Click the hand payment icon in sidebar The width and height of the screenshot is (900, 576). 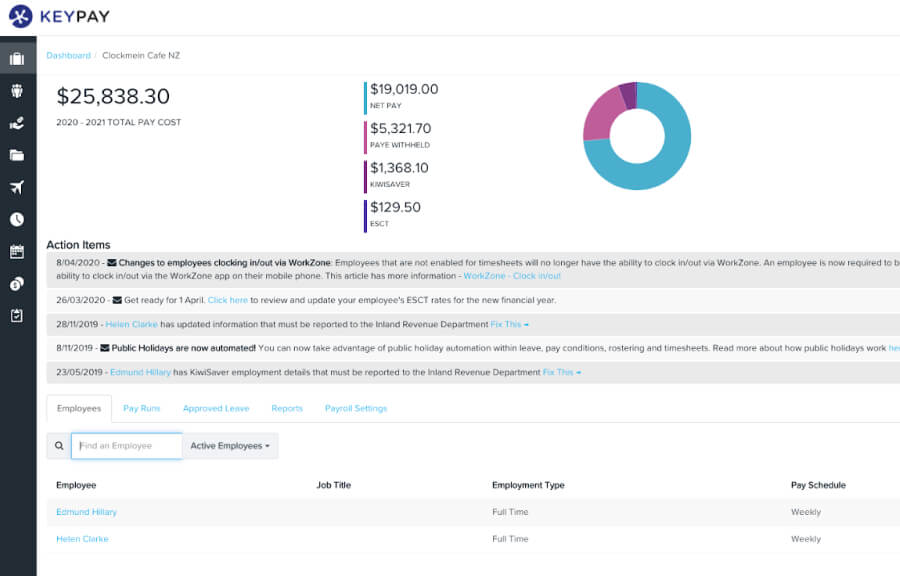[17, 123]
